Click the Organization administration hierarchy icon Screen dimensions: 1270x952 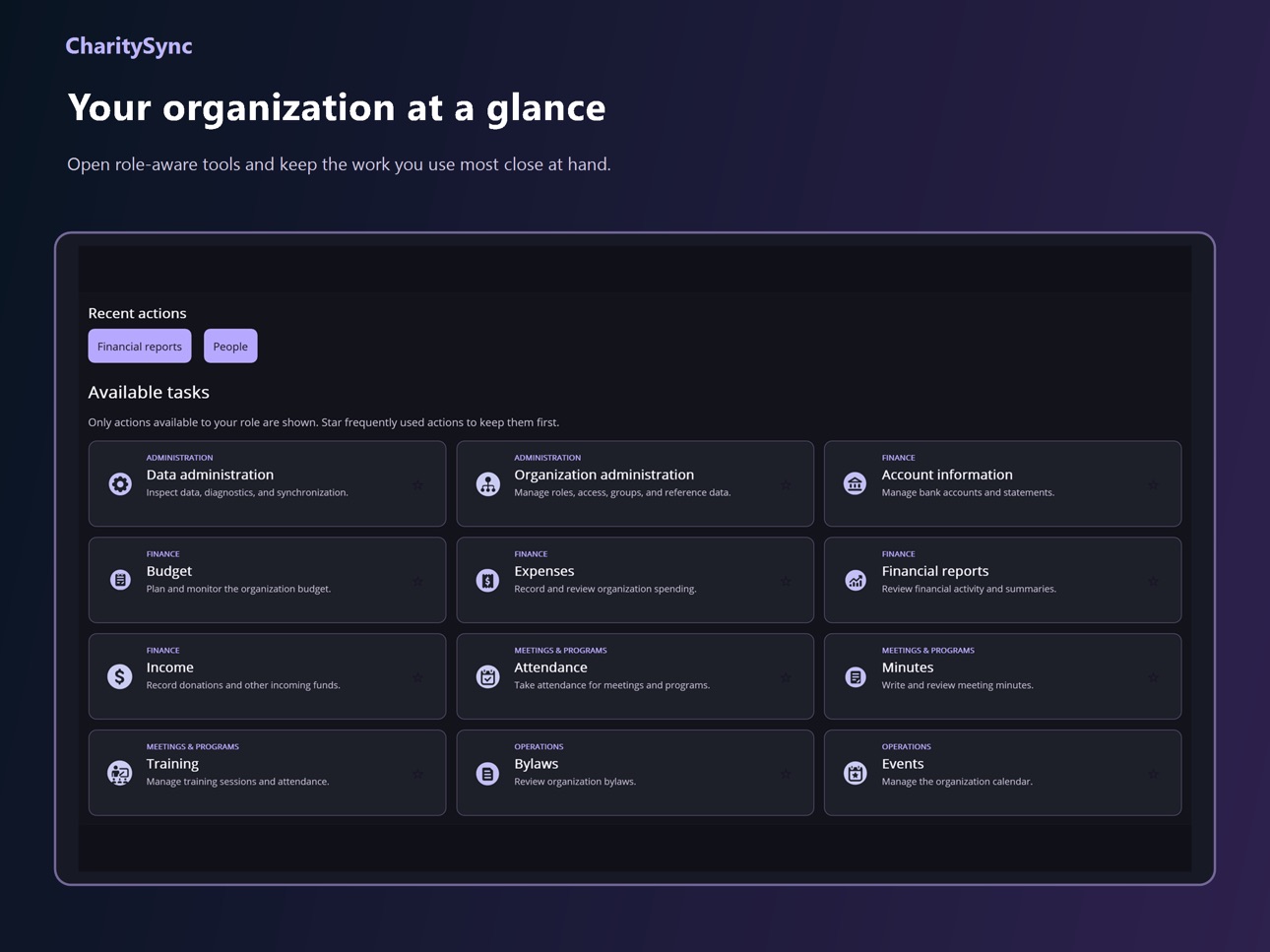487,483
